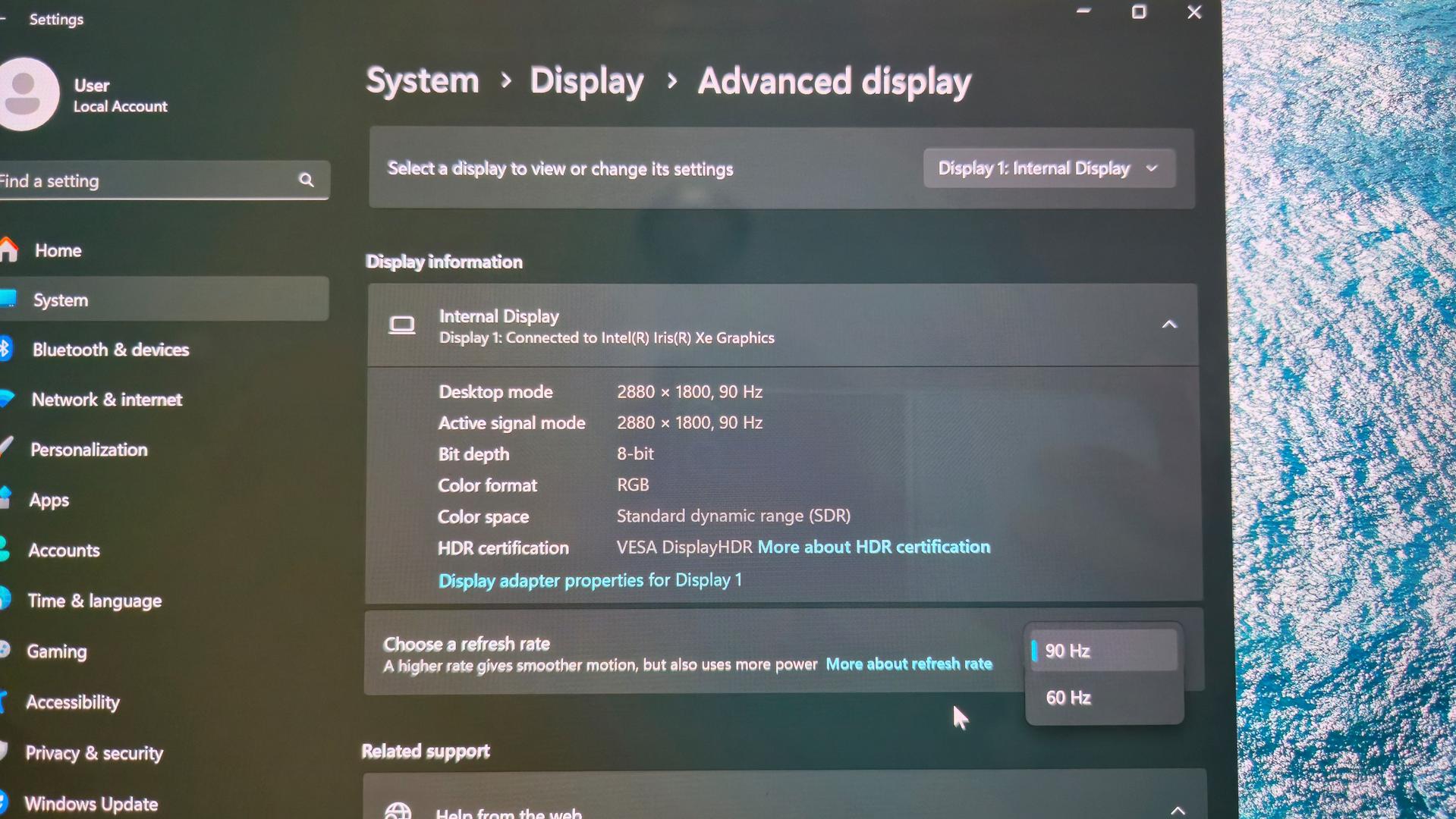Image resolution: width=1456 pixels, height=819 pixels.
Task: Click the Find a setting search field
Action: click(144, 180)
